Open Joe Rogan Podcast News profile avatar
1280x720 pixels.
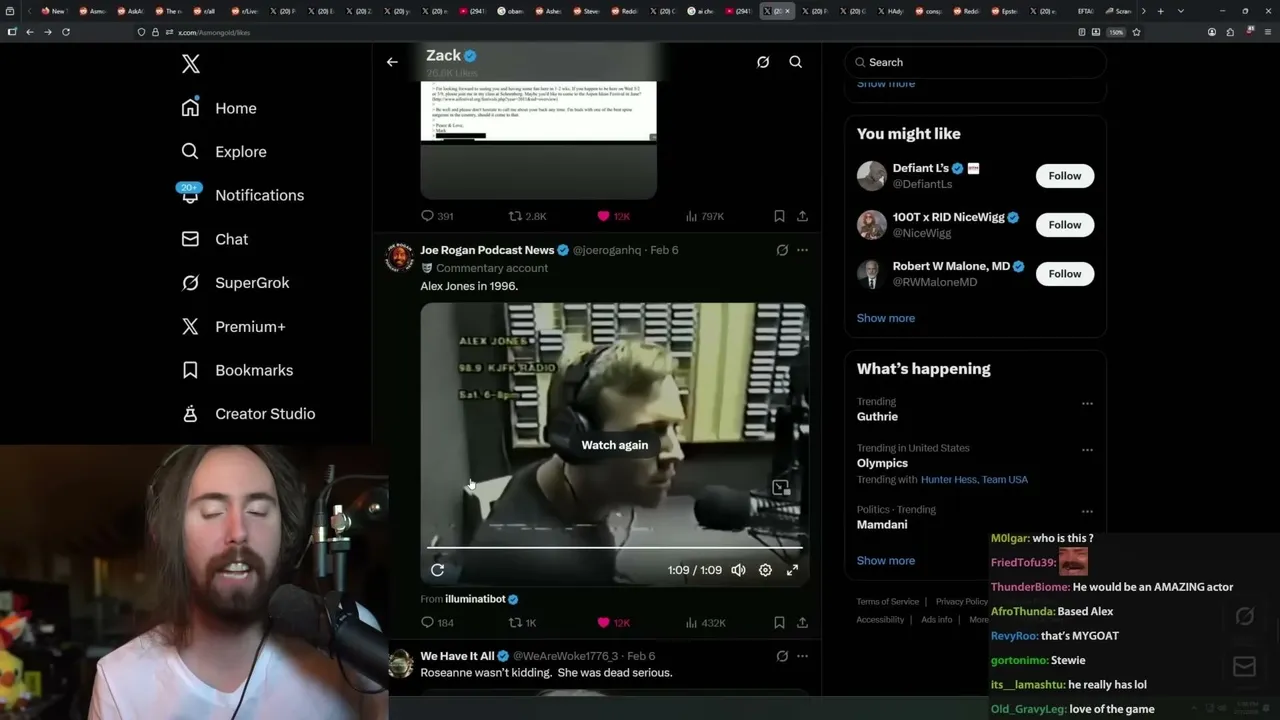click(400, 257)
